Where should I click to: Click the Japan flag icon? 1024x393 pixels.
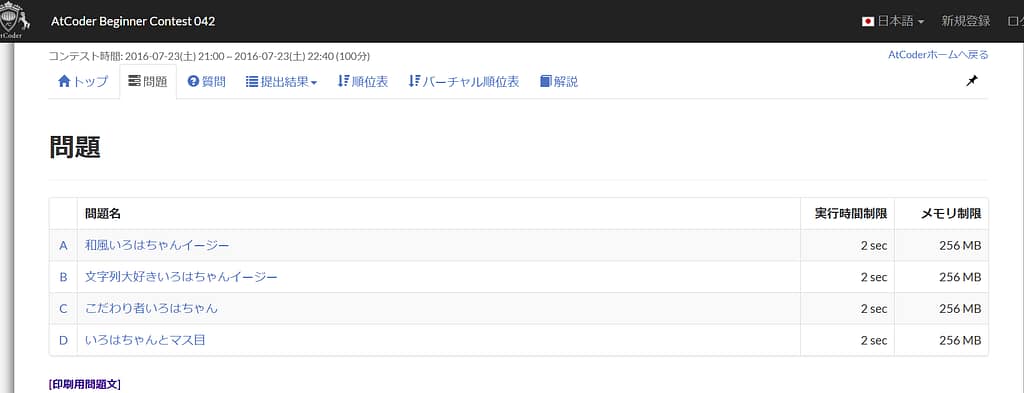pos(867,22)
